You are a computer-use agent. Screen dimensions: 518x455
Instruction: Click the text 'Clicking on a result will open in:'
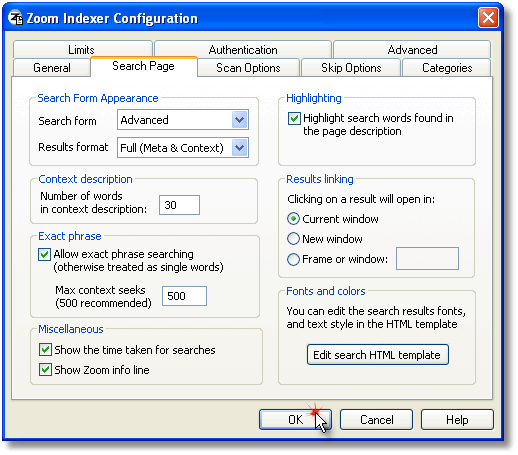pyautogui.click(x=361, y=199)
